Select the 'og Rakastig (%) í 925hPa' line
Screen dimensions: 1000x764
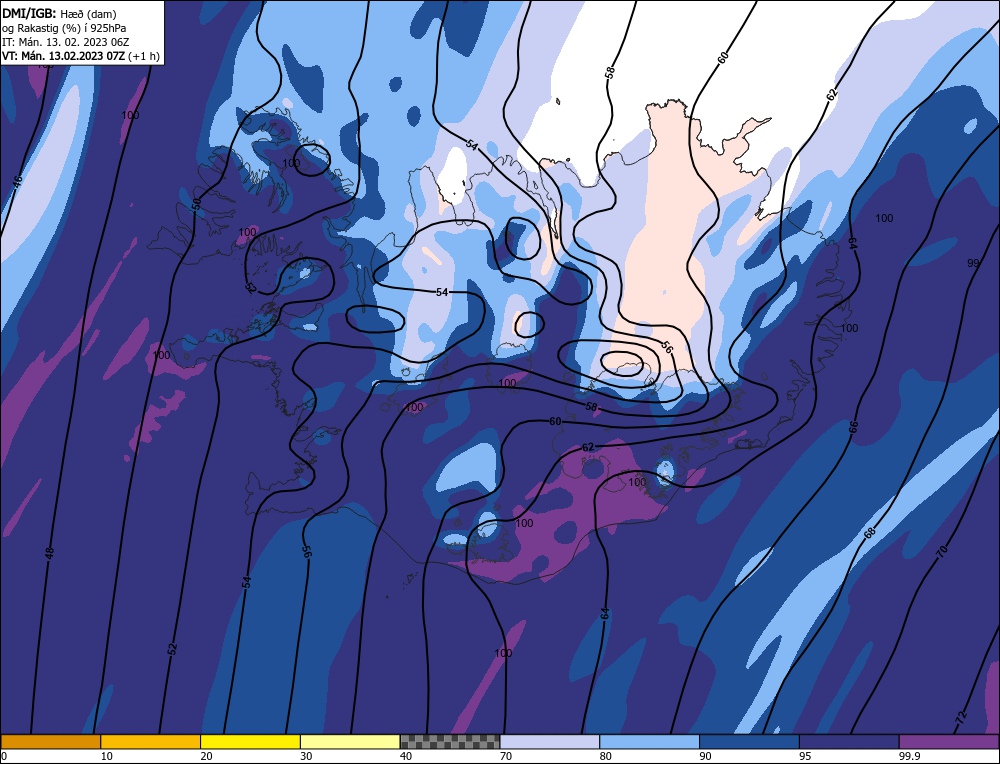[64, 28]
